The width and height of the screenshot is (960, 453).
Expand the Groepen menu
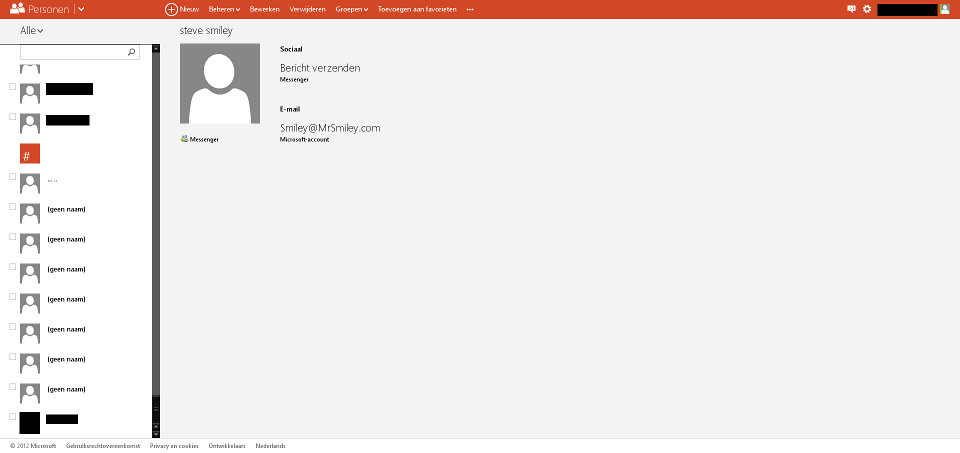(351, 9)
